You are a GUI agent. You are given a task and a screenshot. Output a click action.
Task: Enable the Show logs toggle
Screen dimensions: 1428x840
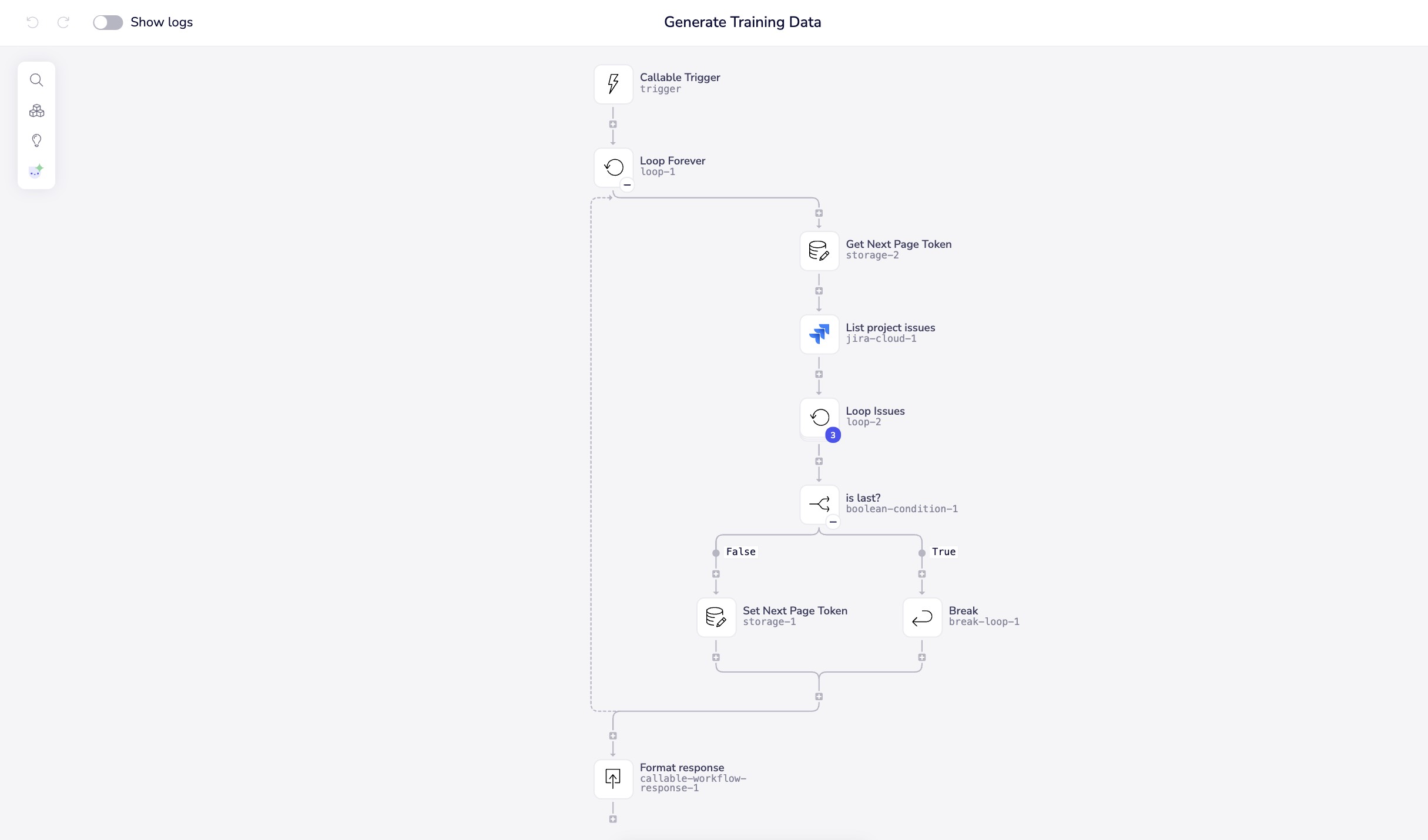pyautogui.click(x=108, y=22)
